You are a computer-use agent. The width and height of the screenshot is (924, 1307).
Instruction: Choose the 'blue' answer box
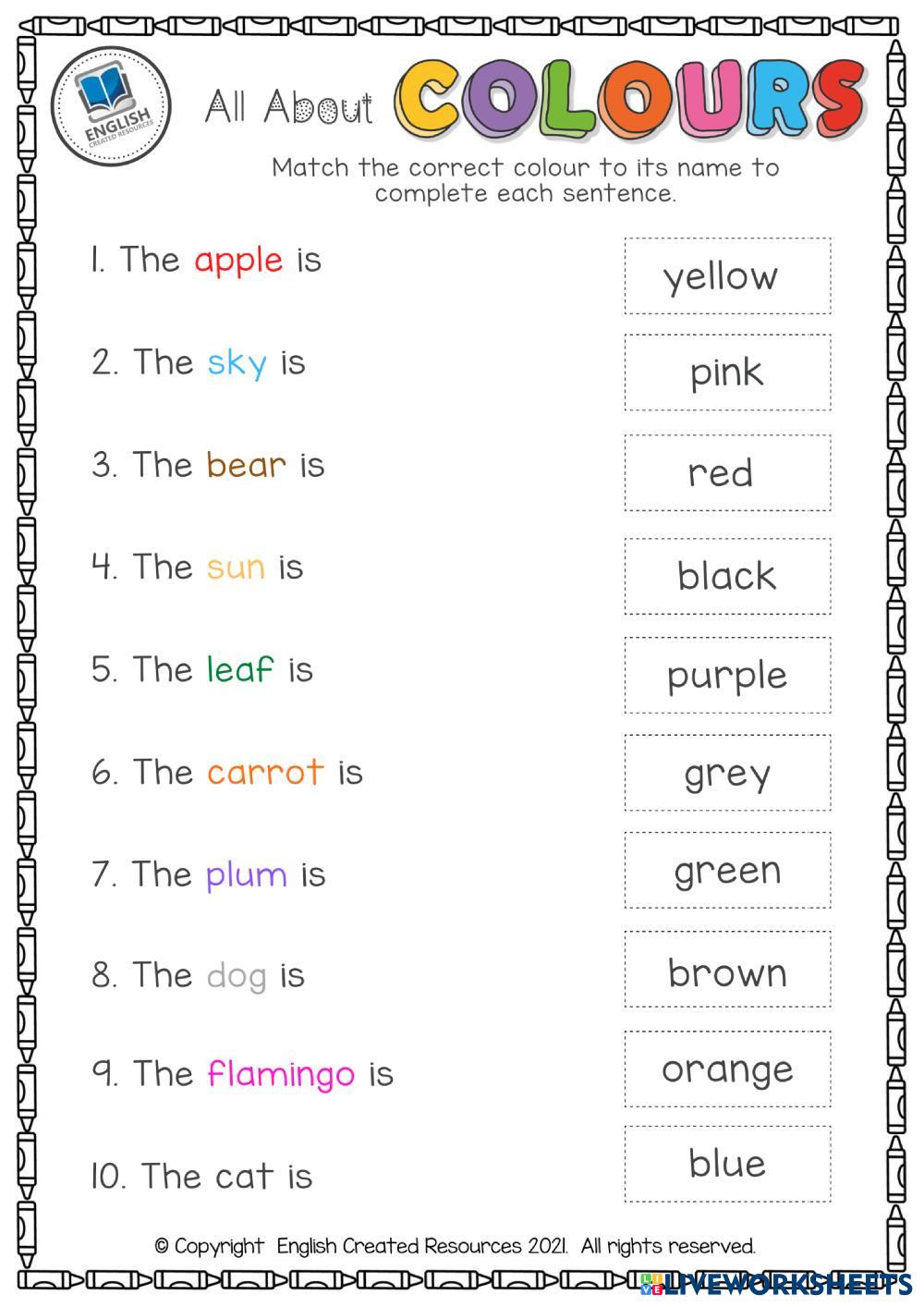tap(727, 1164)
